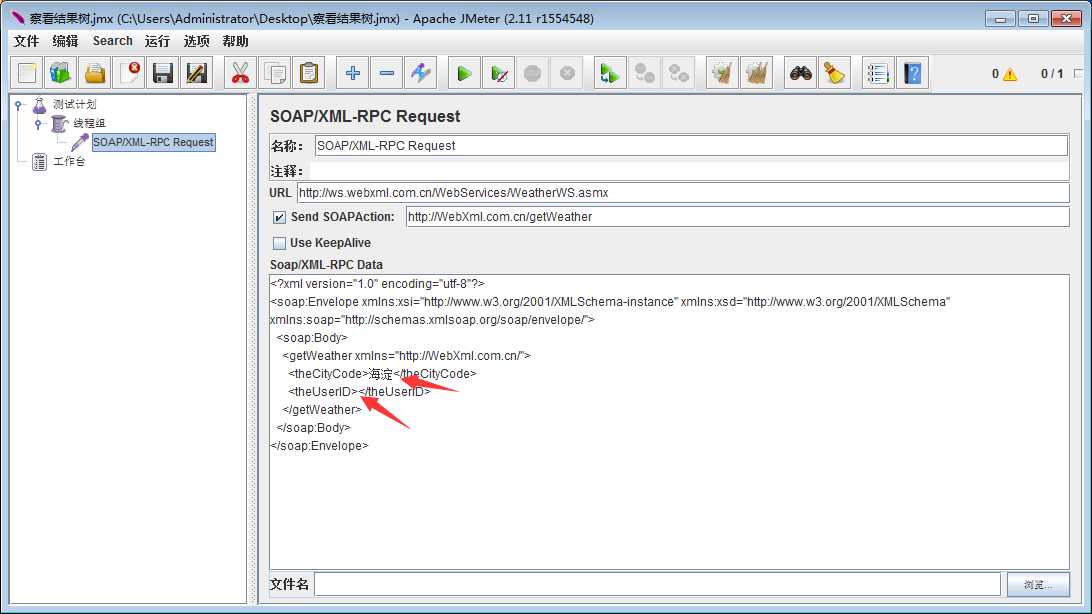Clear results with single broom icon

722,72
